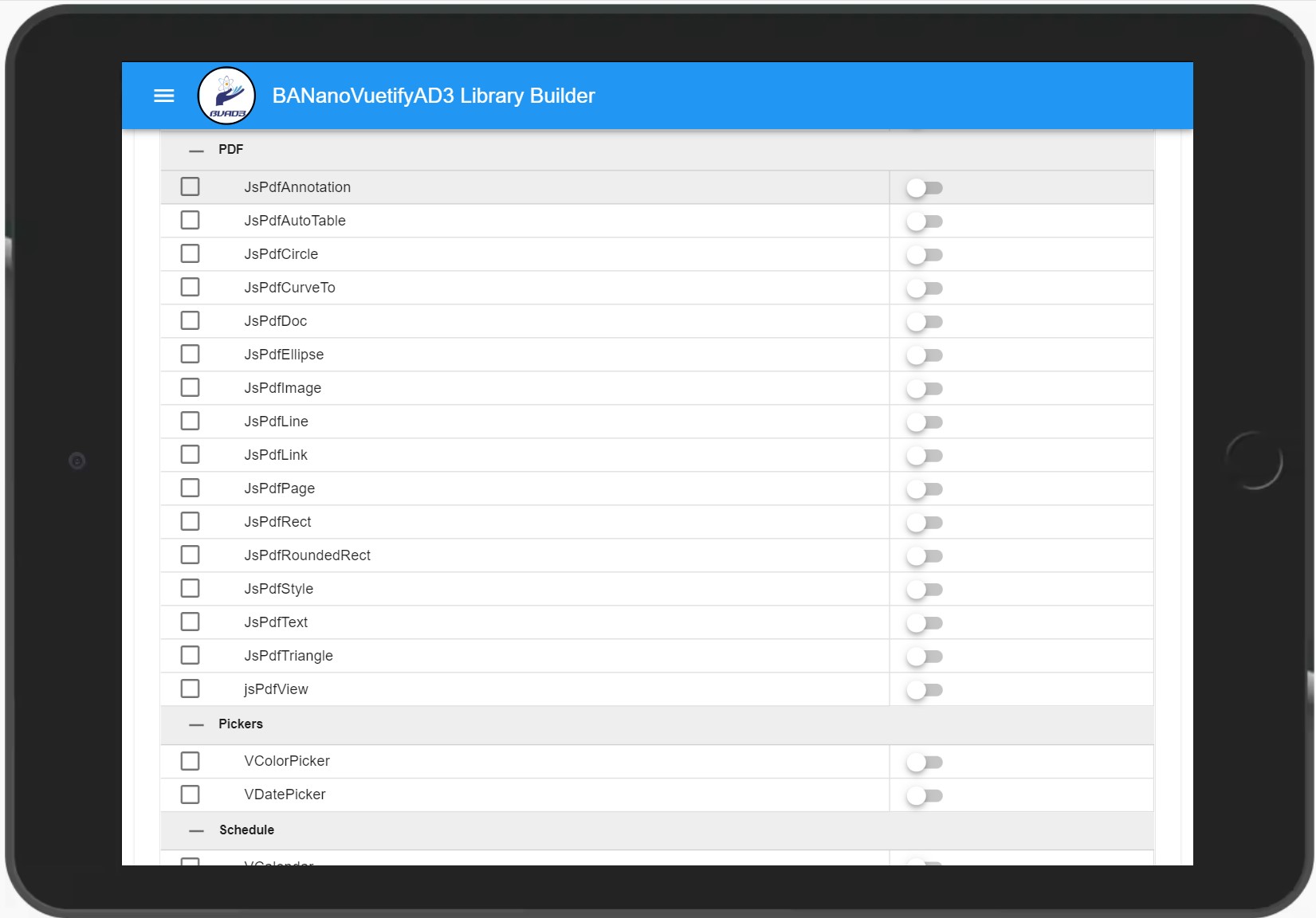The width and height of the screenshot is (1316, 918).
Task: Enable the jsPdfView toggle switch
Action: [925, 690]
